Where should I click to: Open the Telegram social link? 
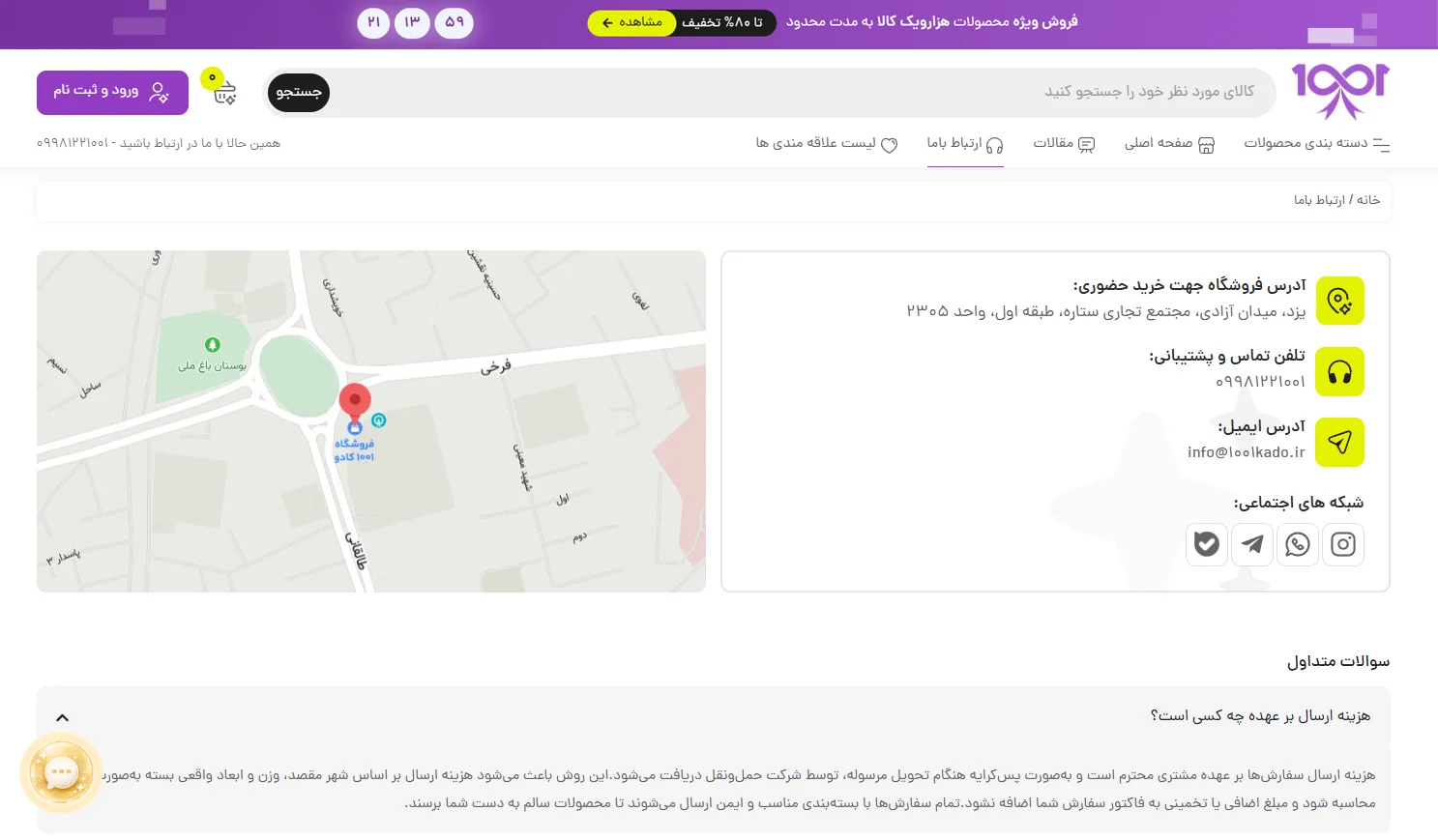(1252, 544)
